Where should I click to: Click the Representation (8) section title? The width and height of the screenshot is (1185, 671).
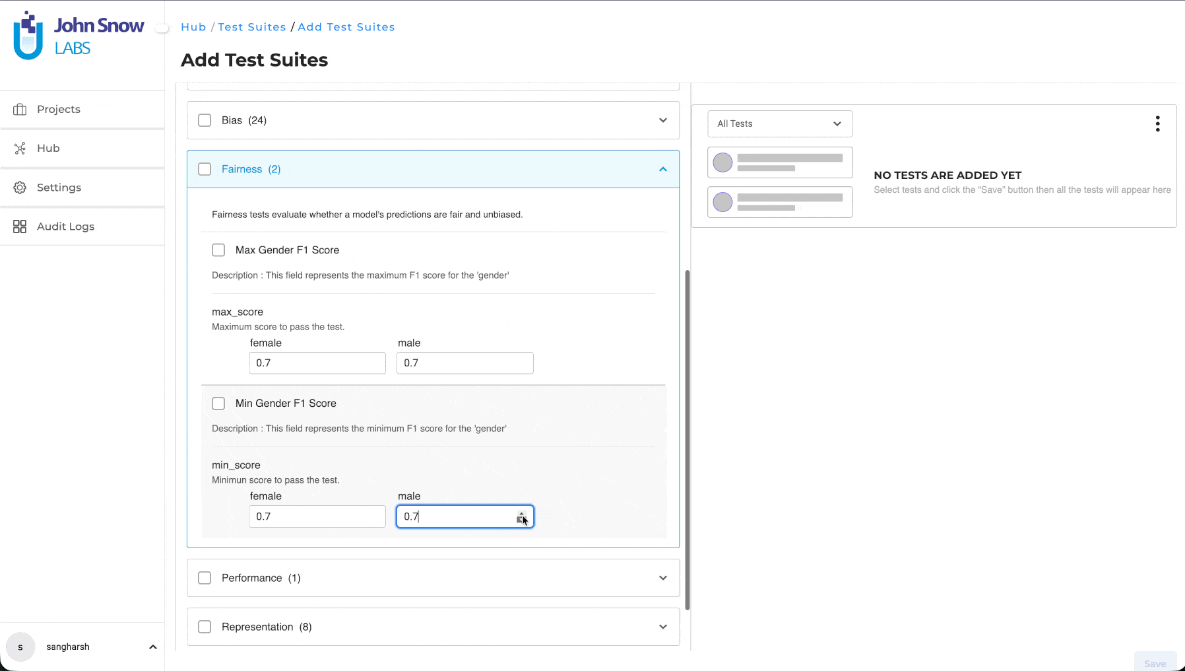pos(267,627)
